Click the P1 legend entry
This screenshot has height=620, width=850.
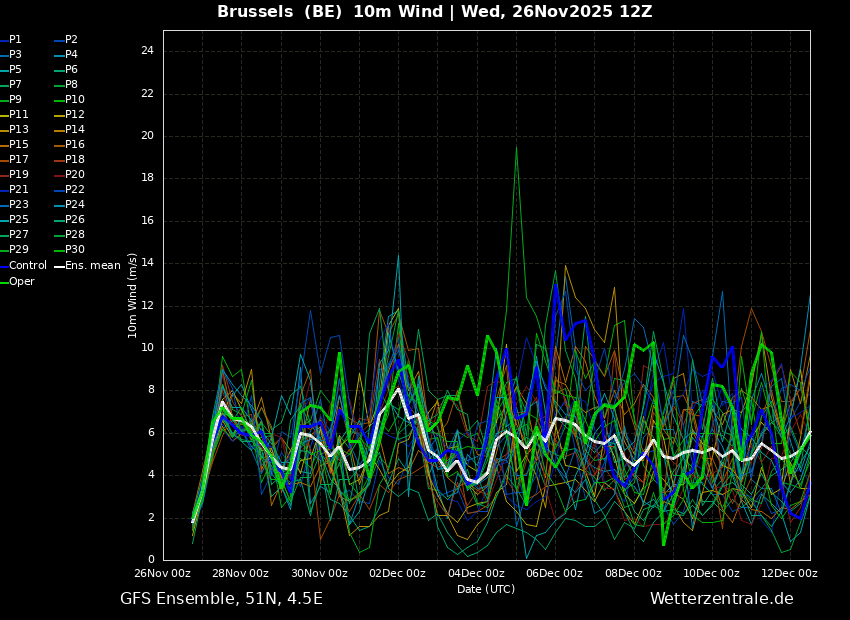tap(11, 40)
